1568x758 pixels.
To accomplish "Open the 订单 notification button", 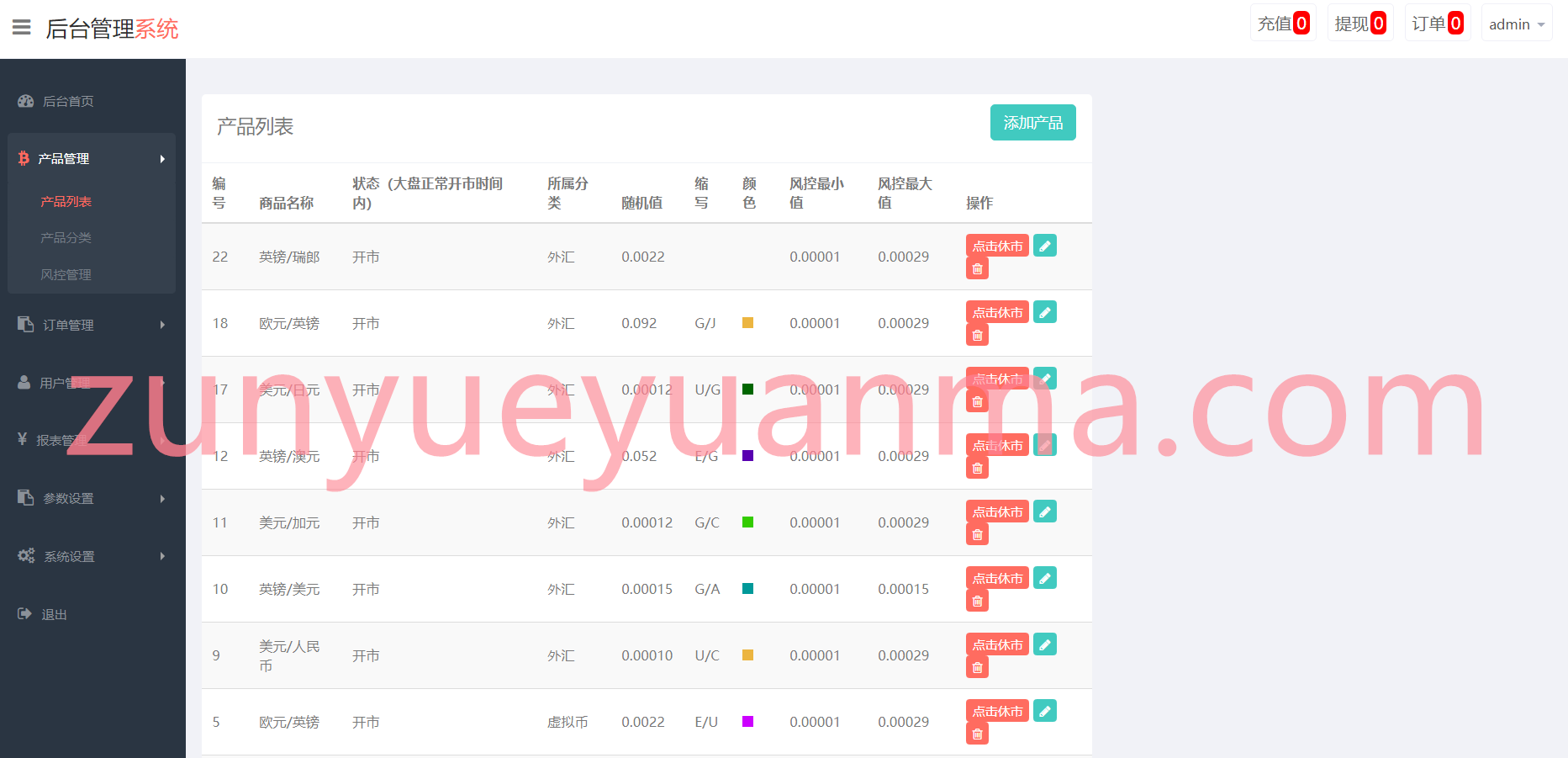I will click(1438, 23).
